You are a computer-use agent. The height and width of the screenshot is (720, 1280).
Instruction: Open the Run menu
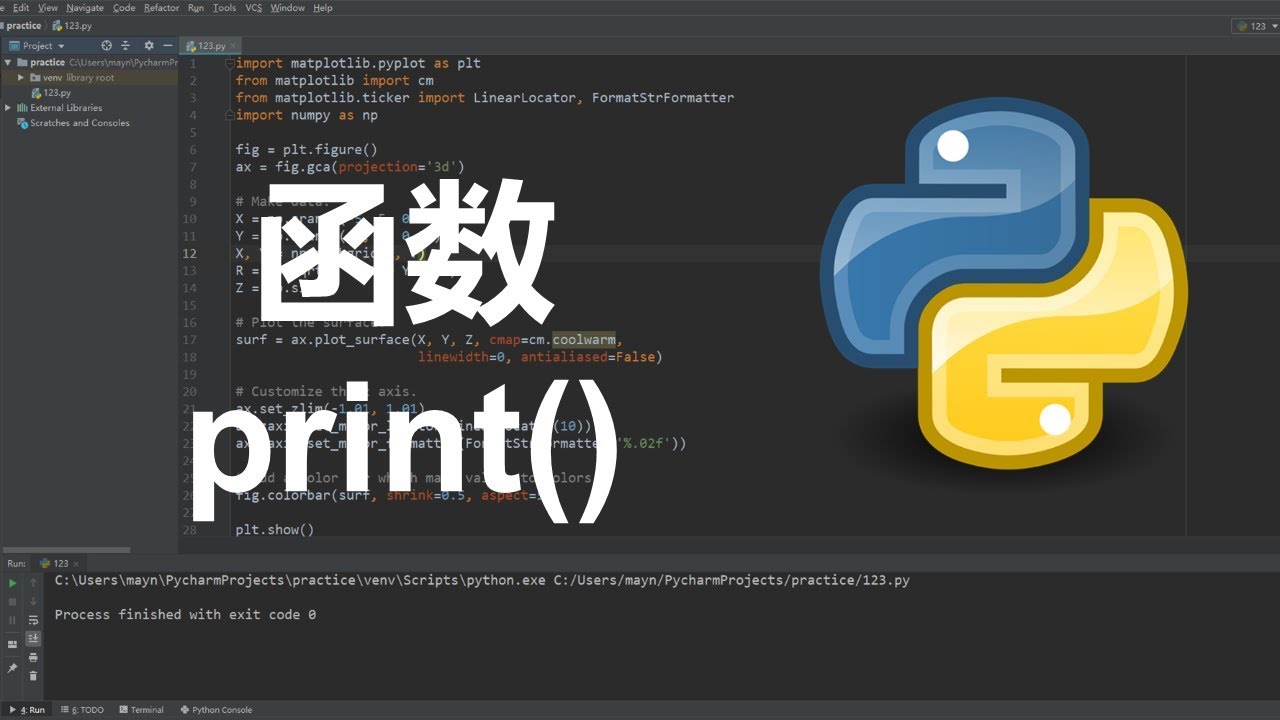click(196, 7)
